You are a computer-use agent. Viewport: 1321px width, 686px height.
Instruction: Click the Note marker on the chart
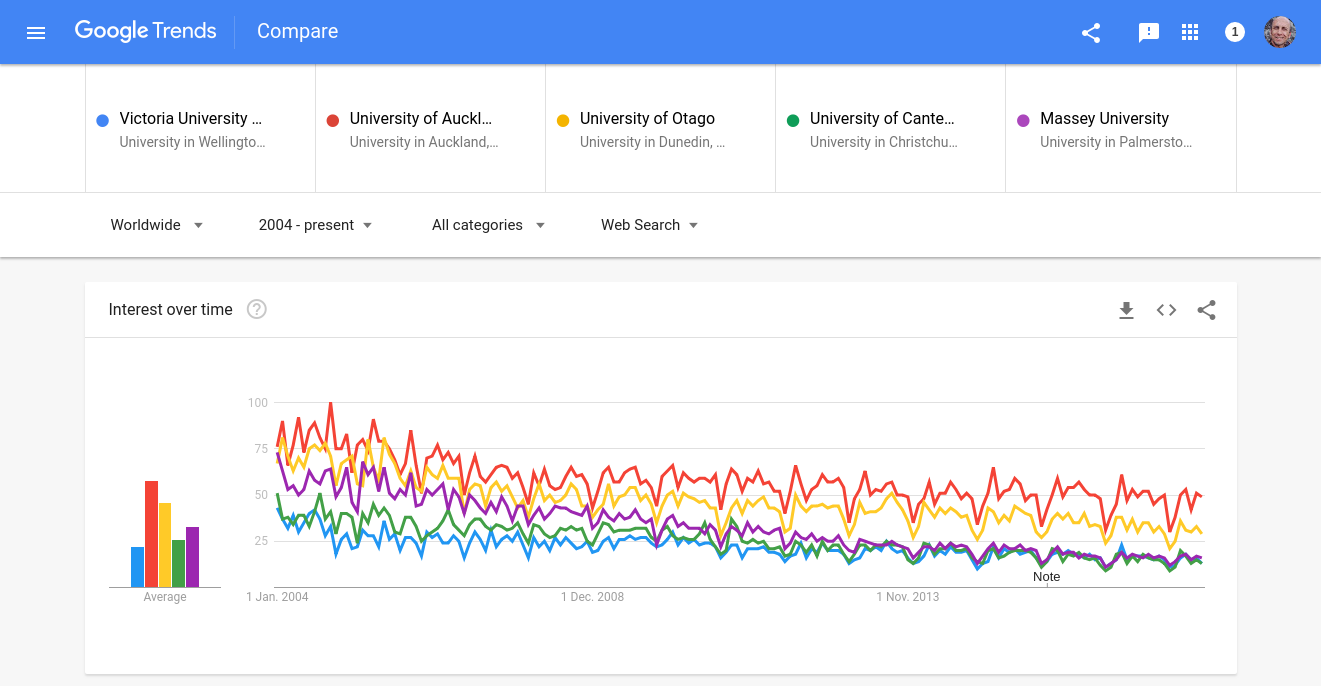[1046, 577]
